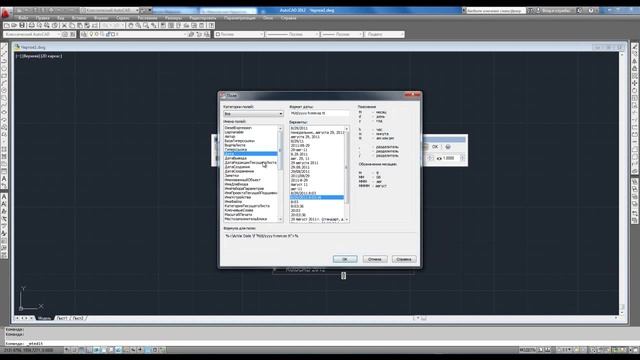Select the Circle tool in Draw toolbar

point(4,90)
